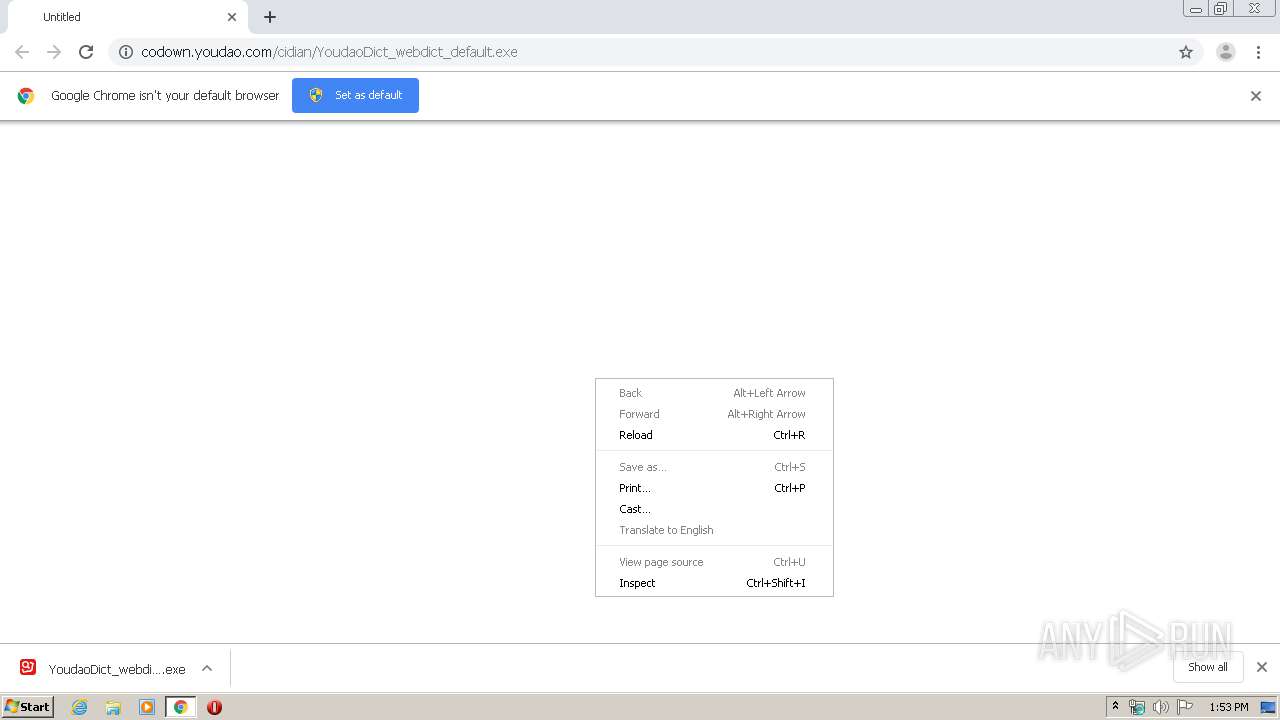
Task: Choose Reload from the context menu
Action: click(x=714, y=435)
